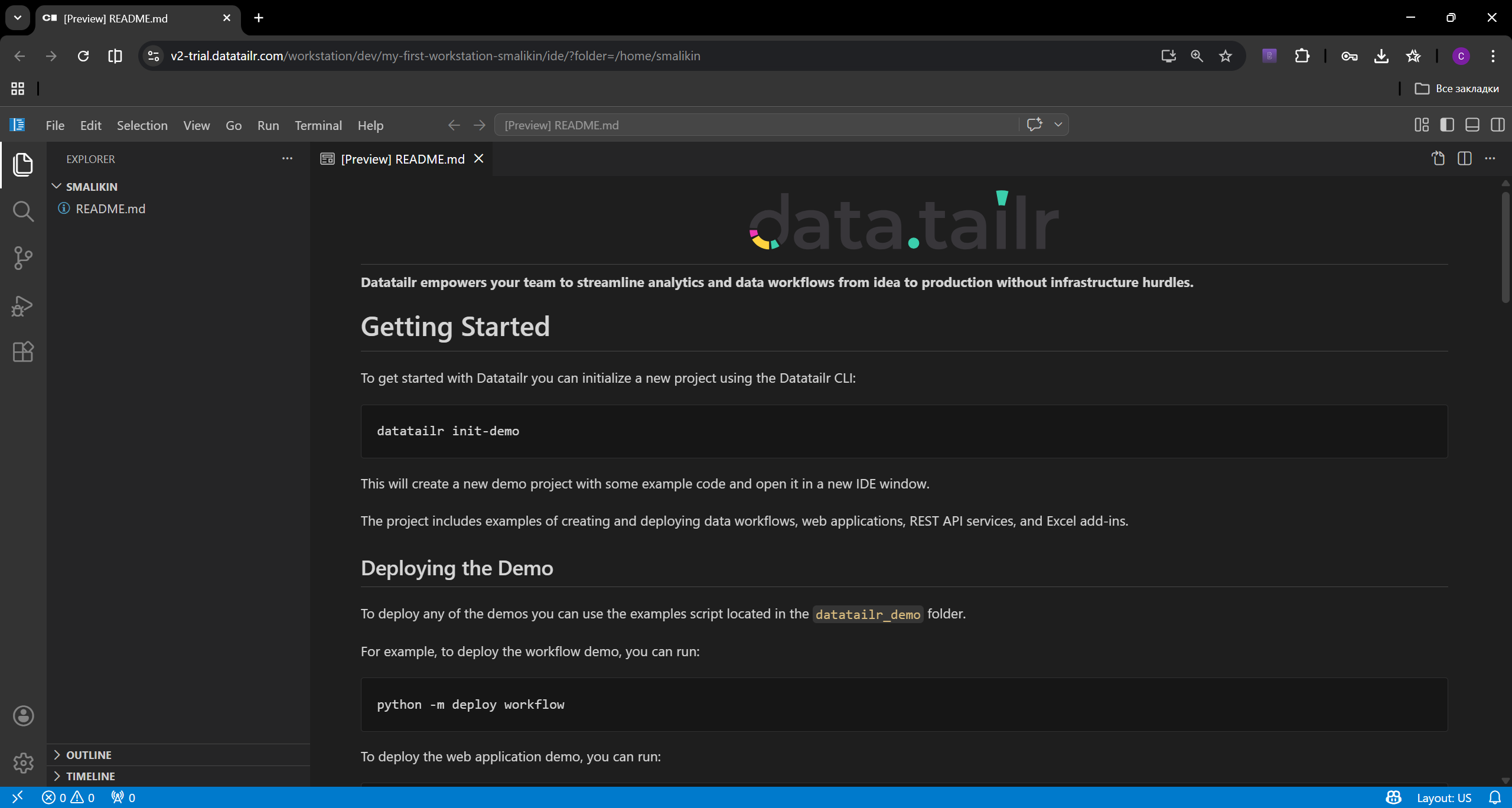Open the File menu

pos(55,125)
